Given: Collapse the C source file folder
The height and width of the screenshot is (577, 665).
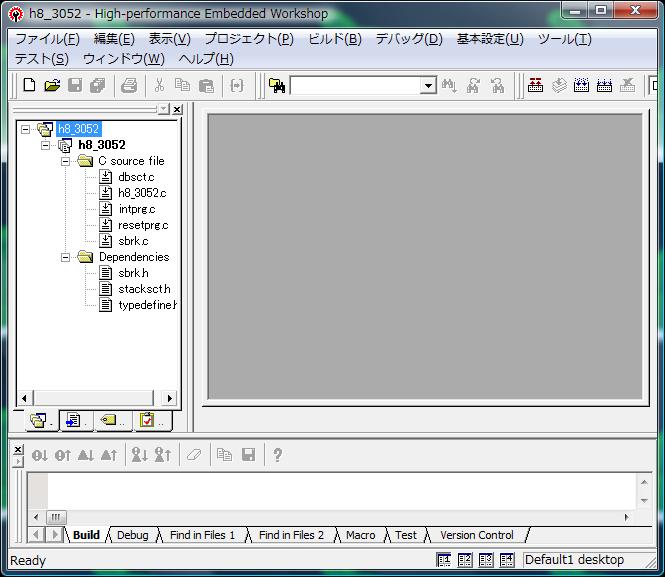Looking at the screenshot, I should pos(66,161).
